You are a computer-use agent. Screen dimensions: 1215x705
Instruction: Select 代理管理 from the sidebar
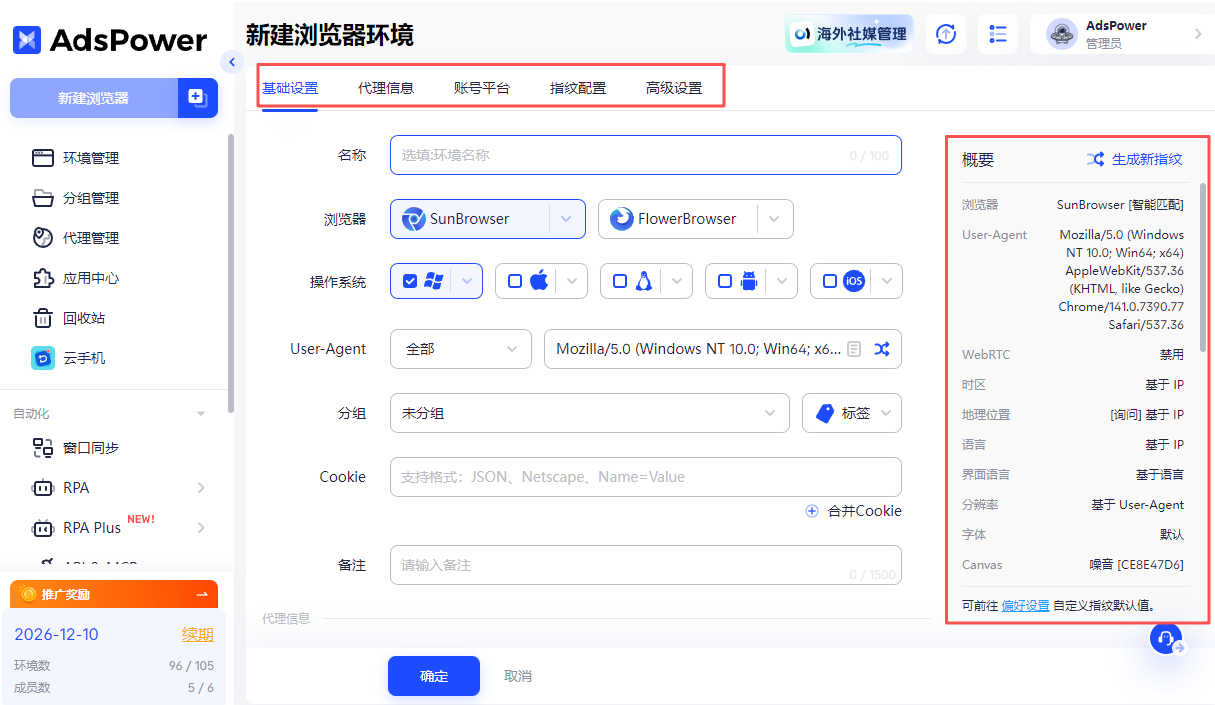click(87, 237)
